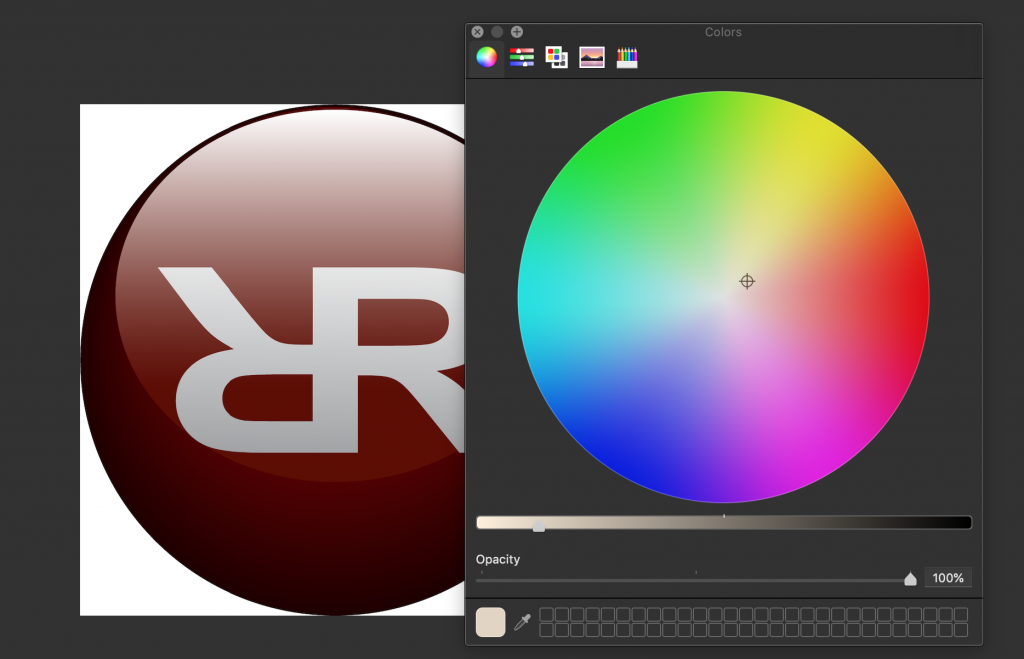This screenshot has width=1024, height=659.
Task: Click the current color well swatch
Action: click(x=490, y=622)
